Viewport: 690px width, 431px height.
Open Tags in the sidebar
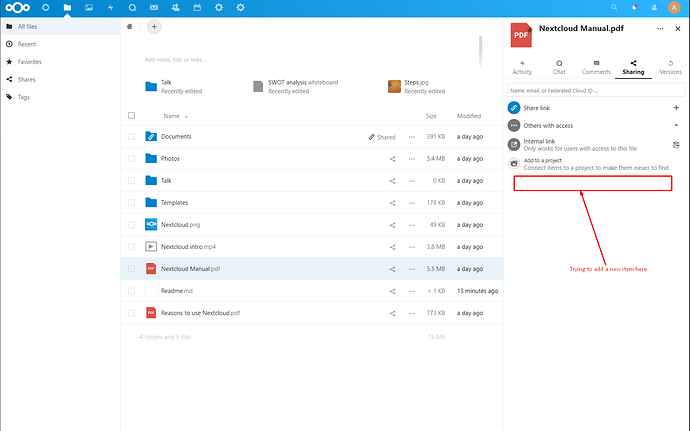pos(60,97)
